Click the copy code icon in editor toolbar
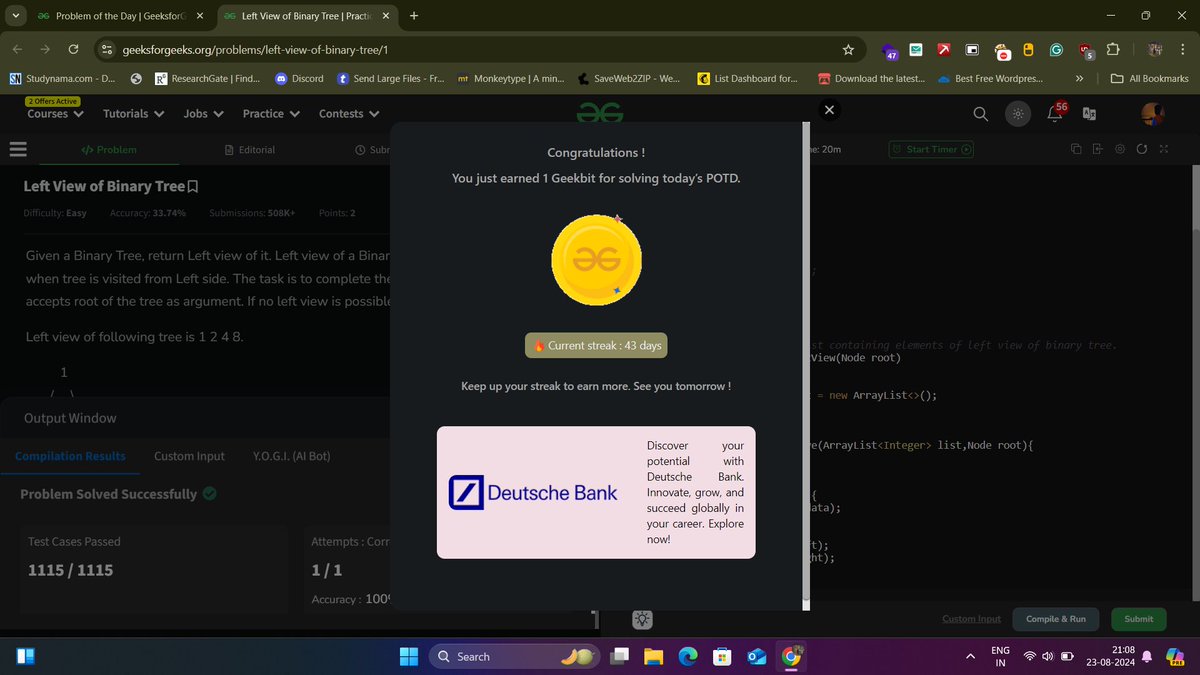 tap(1076, 149)
